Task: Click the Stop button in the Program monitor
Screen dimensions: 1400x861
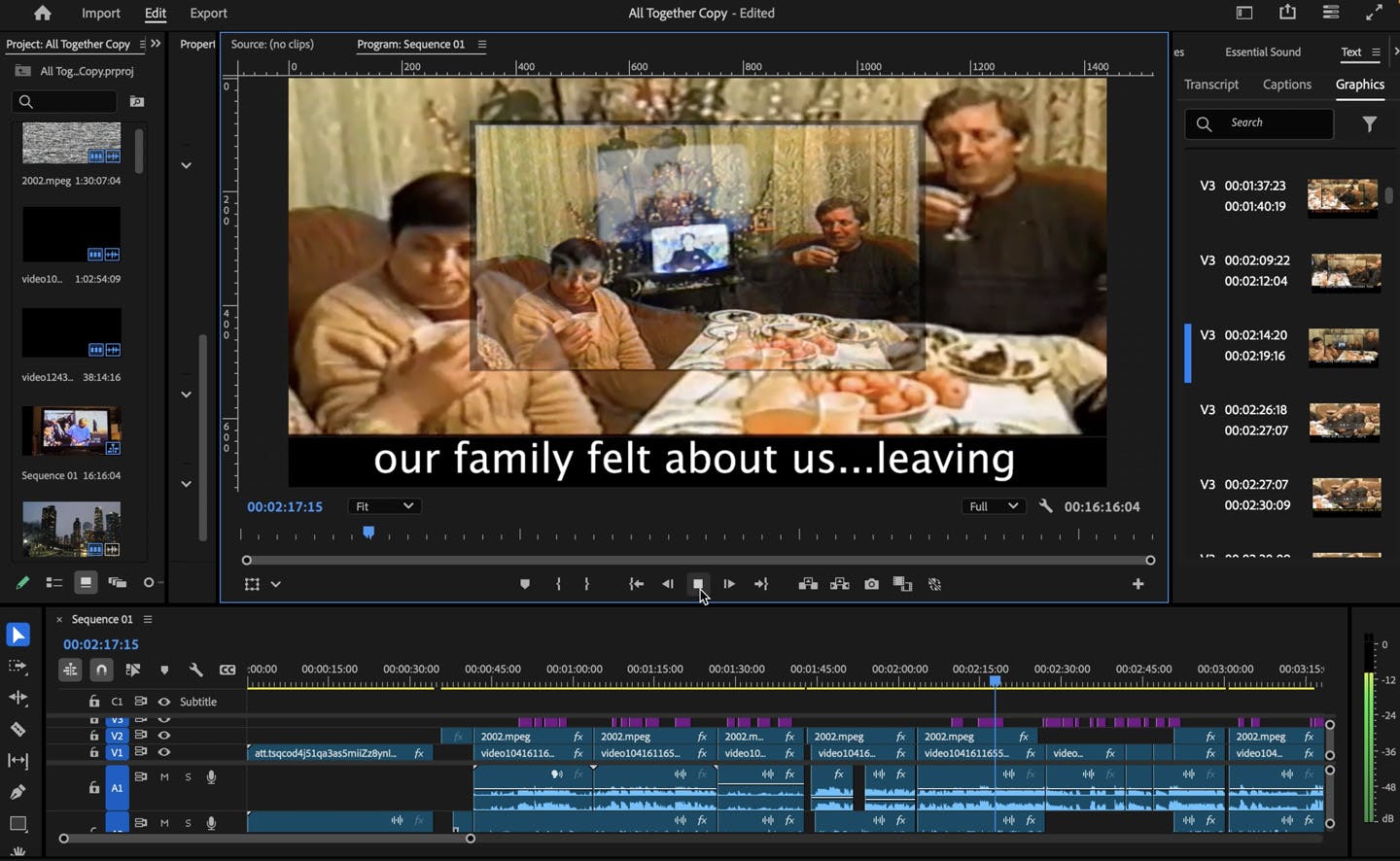Action: (698, 583)
